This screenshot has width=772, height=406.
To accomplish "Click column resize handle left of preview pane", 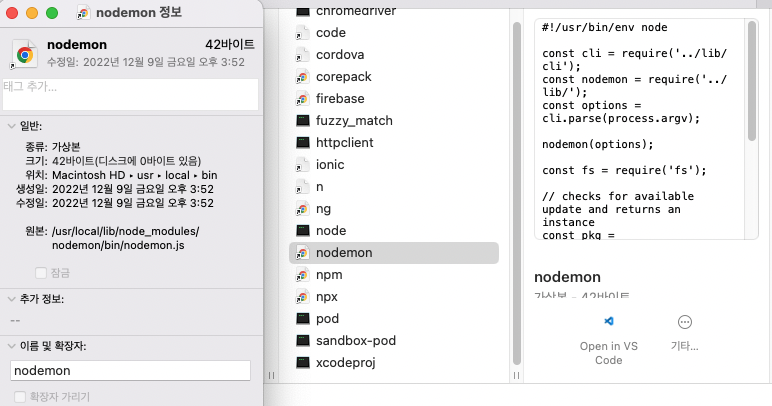I will [516, 375].
